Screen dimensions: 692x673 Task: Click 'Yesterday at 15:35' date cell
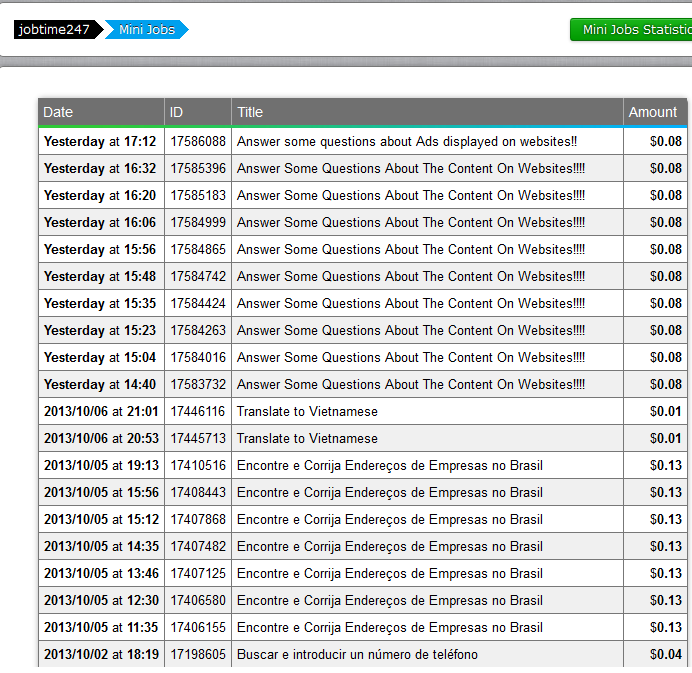coord(100,304)
